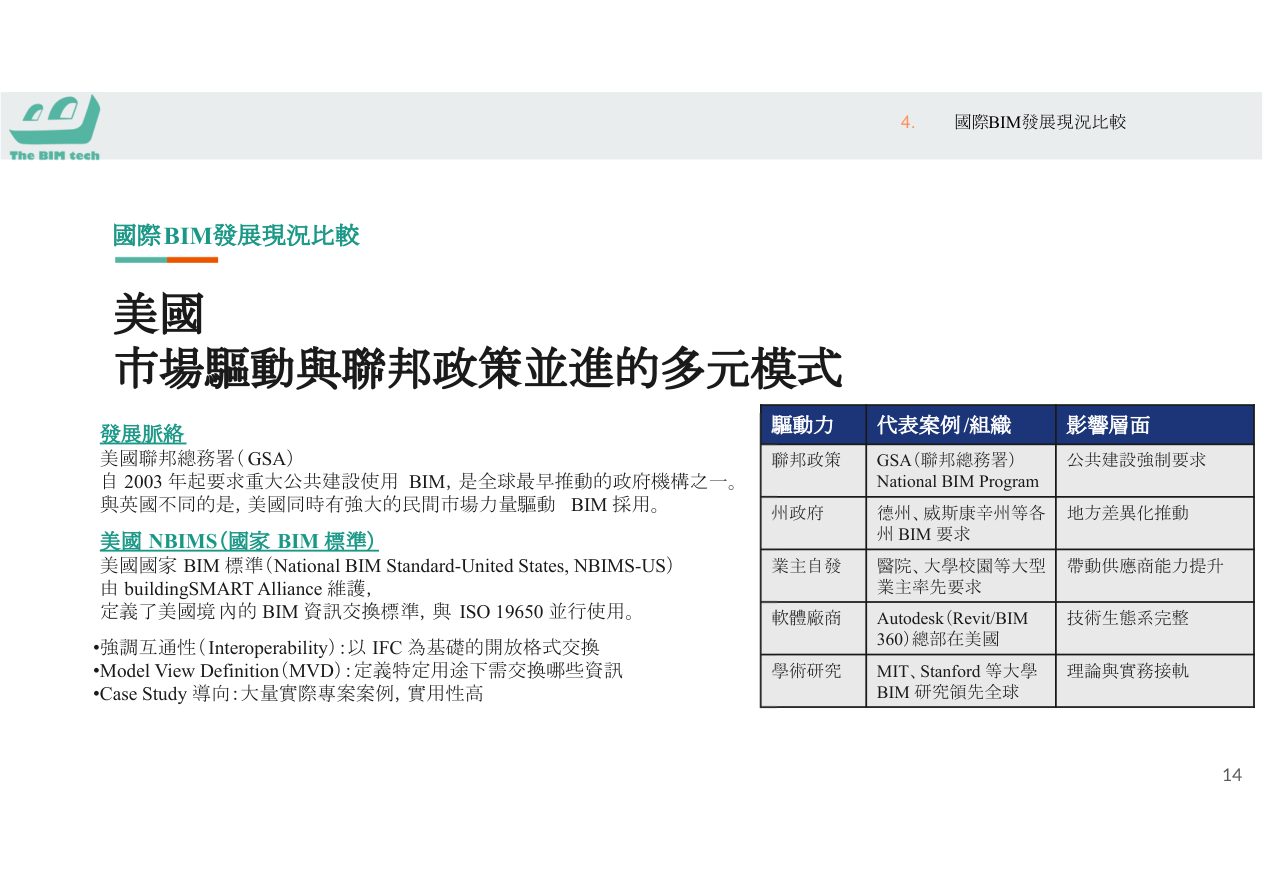Screen dimensions: 1263x893
Task: Click cell MIT、Stanford 等大學 BIM 研究領先全球
Action: coord(960,681)
